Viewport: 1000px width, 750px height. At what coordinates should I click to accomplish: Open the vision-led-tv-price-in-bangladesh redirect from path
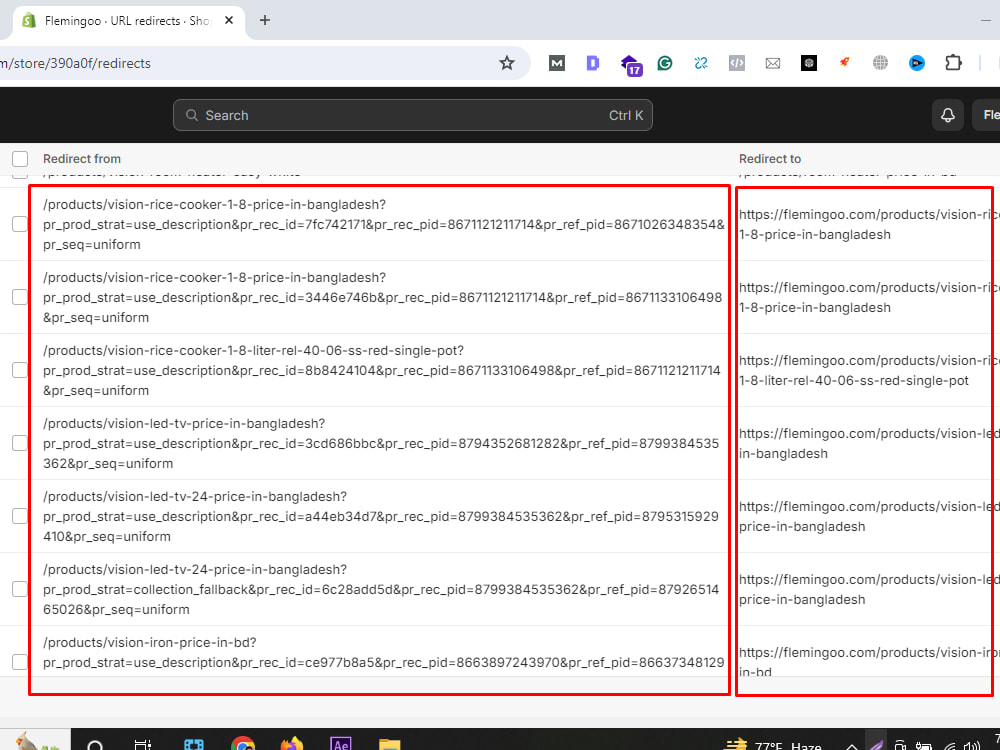[x=381, y=443]
